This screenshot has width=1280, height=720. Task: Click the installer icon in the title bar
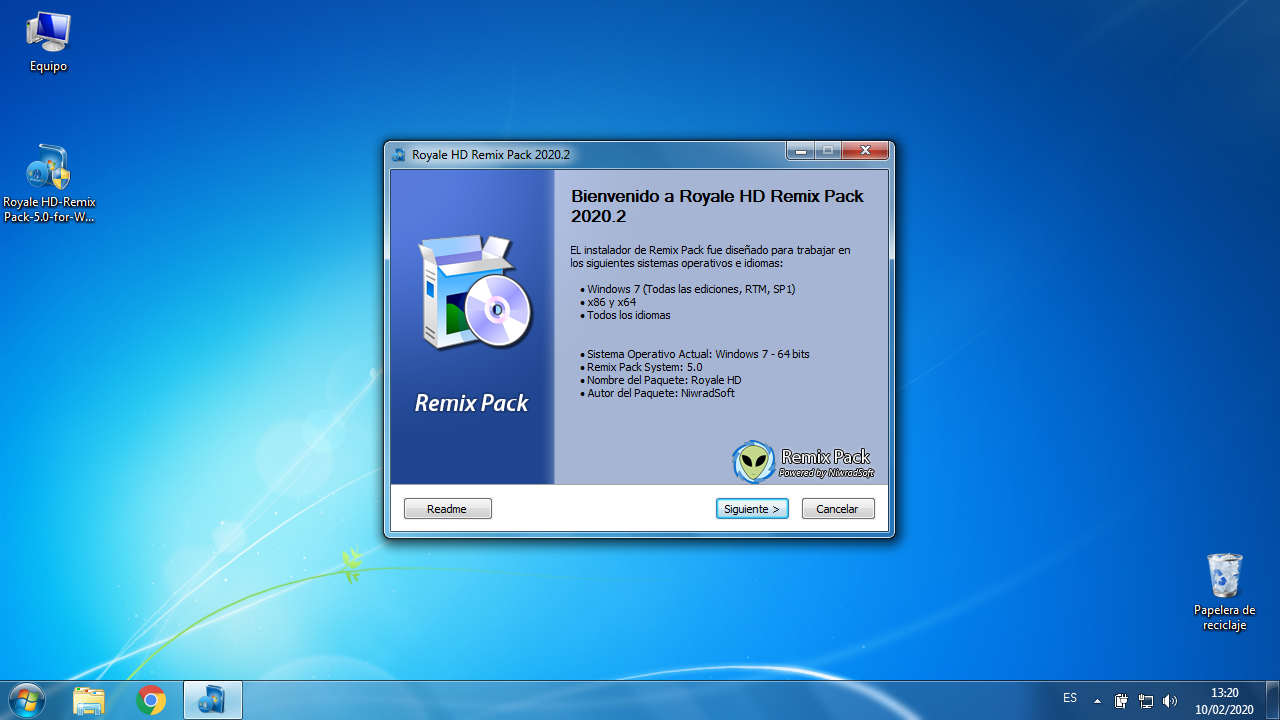pyautogui.click(x=398, y=154)
